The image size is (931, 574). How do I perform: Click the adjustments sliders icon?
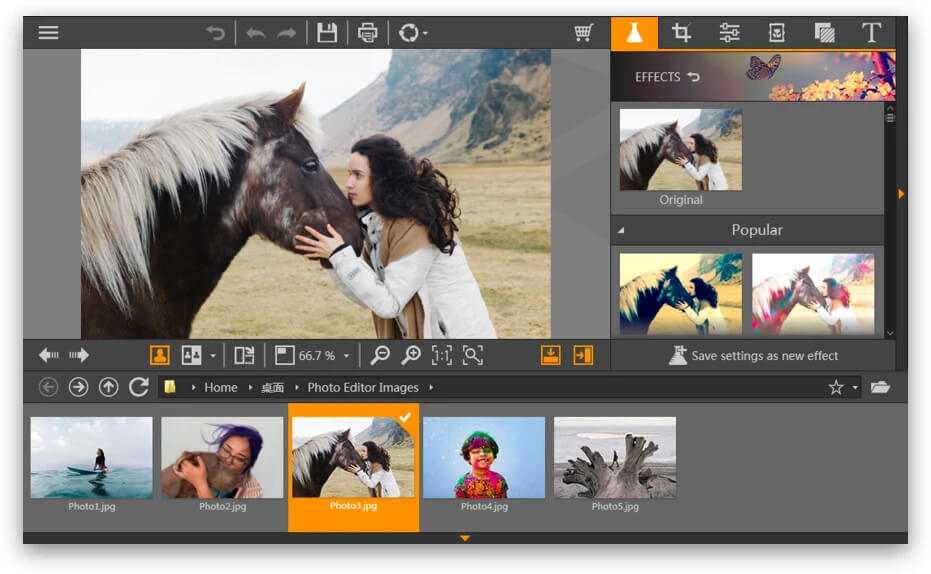729,33
